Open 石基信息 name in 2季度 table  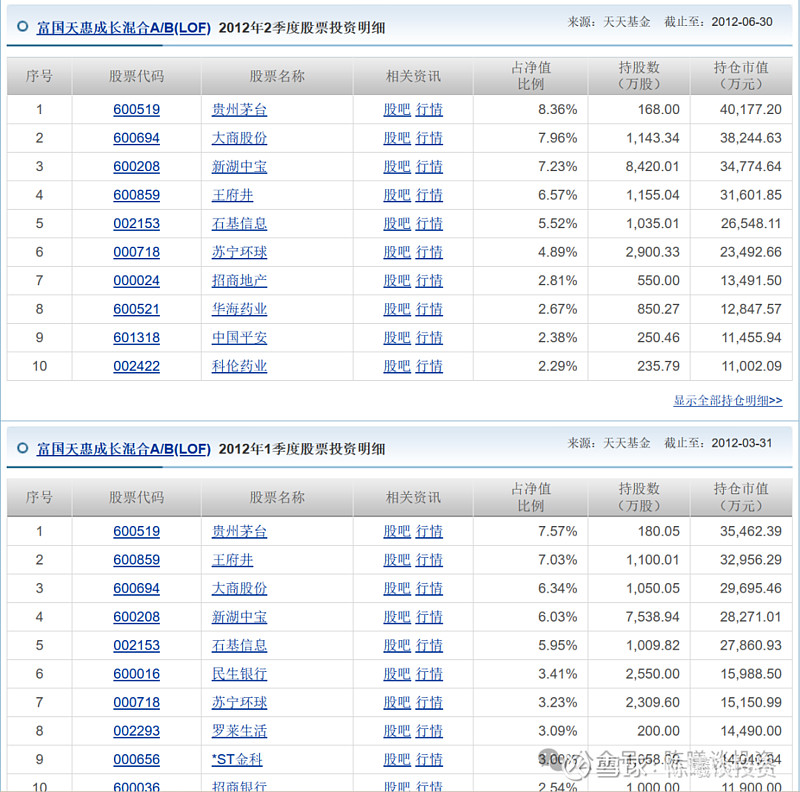239,224
